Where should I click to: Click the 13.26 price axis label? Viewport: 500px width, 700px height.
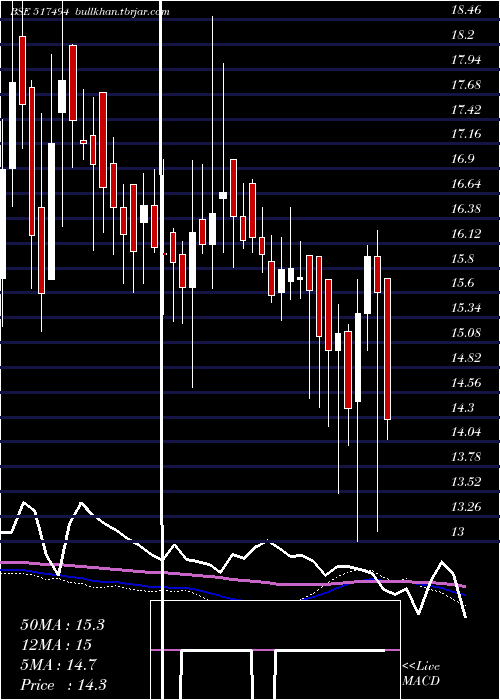click(x=467, y=507)
